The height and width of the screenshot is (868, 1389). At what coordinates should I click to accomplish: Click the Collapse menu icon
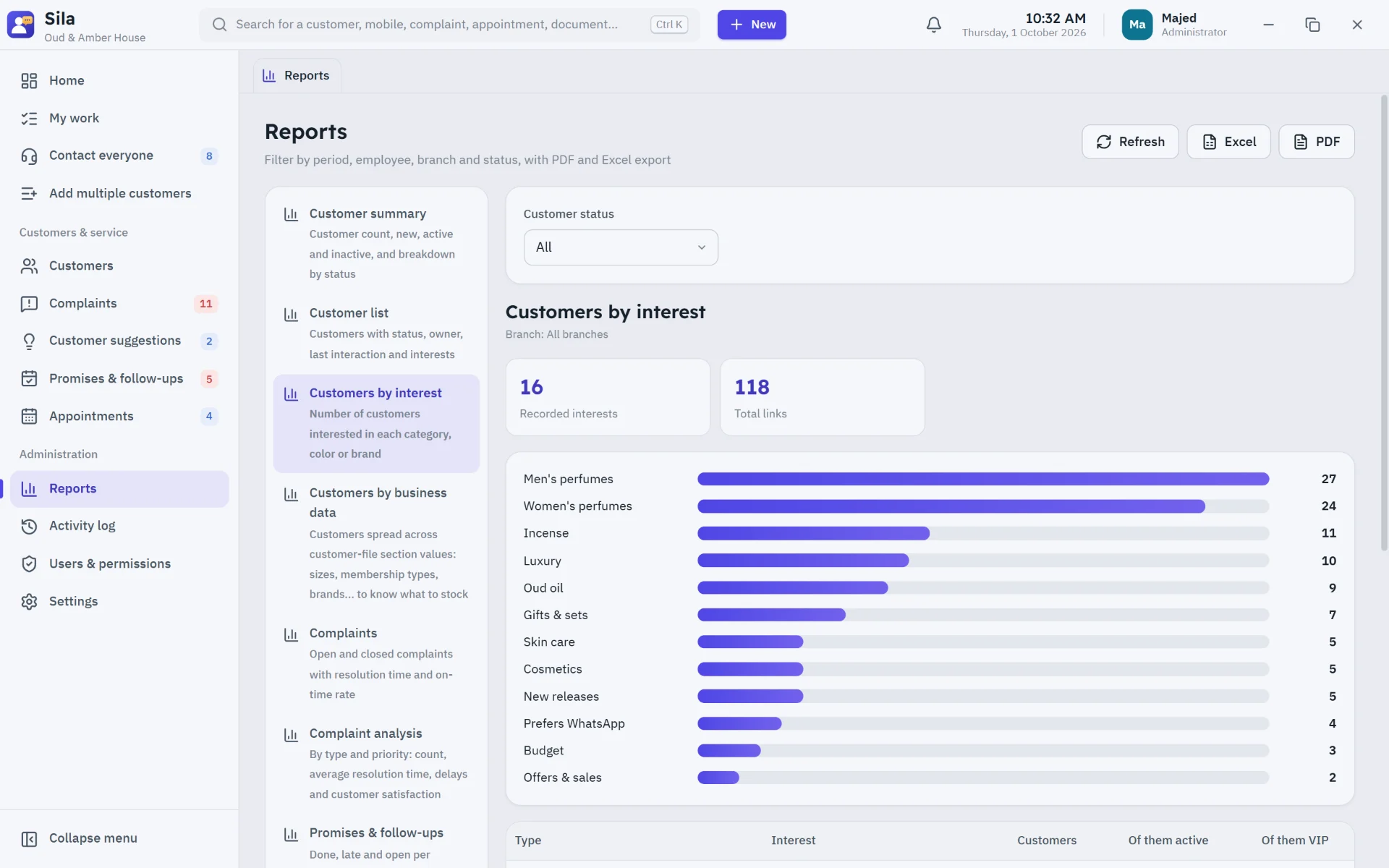click(x=29, y=838)
